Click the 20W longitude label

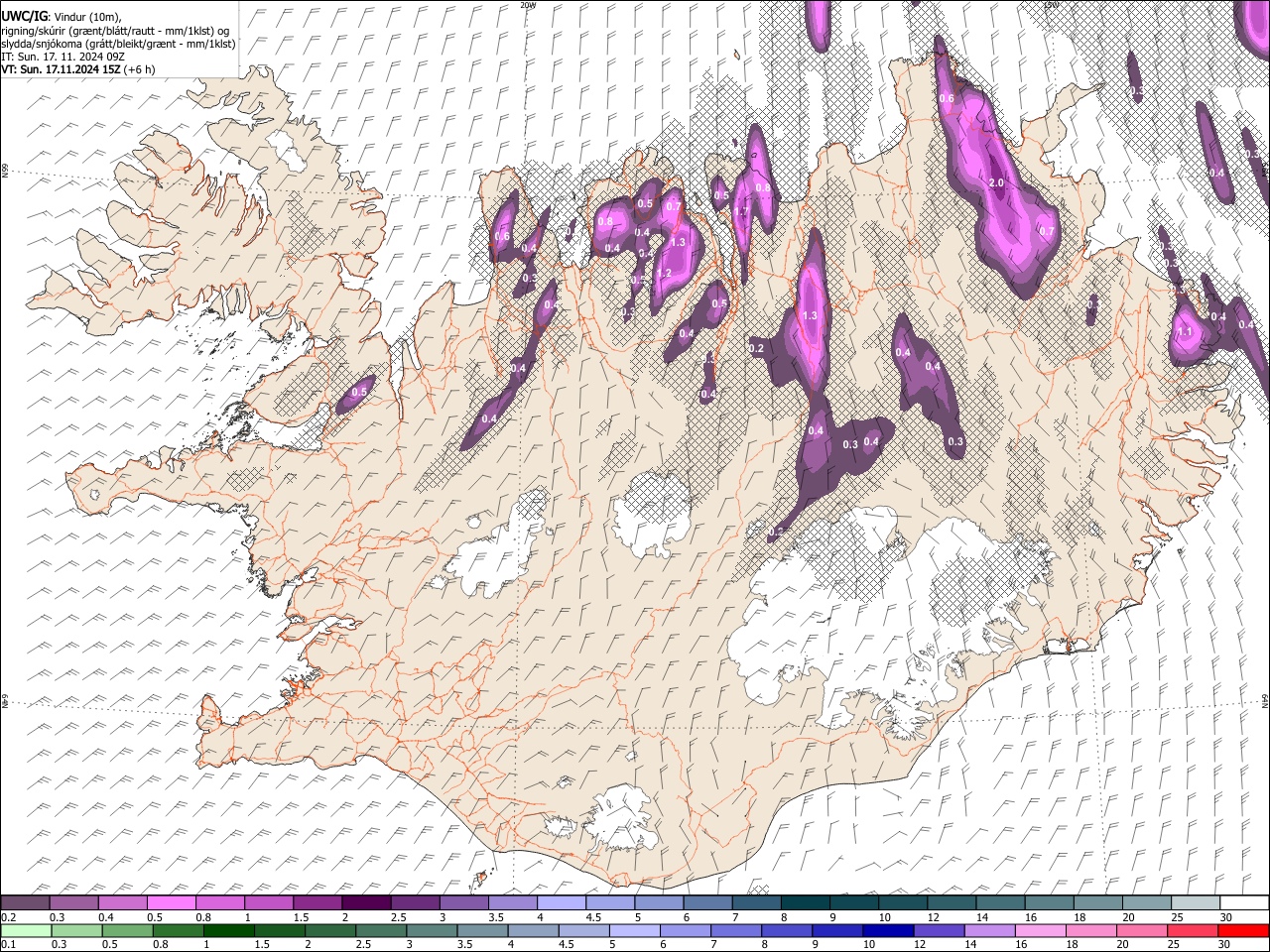pos(528,5)
